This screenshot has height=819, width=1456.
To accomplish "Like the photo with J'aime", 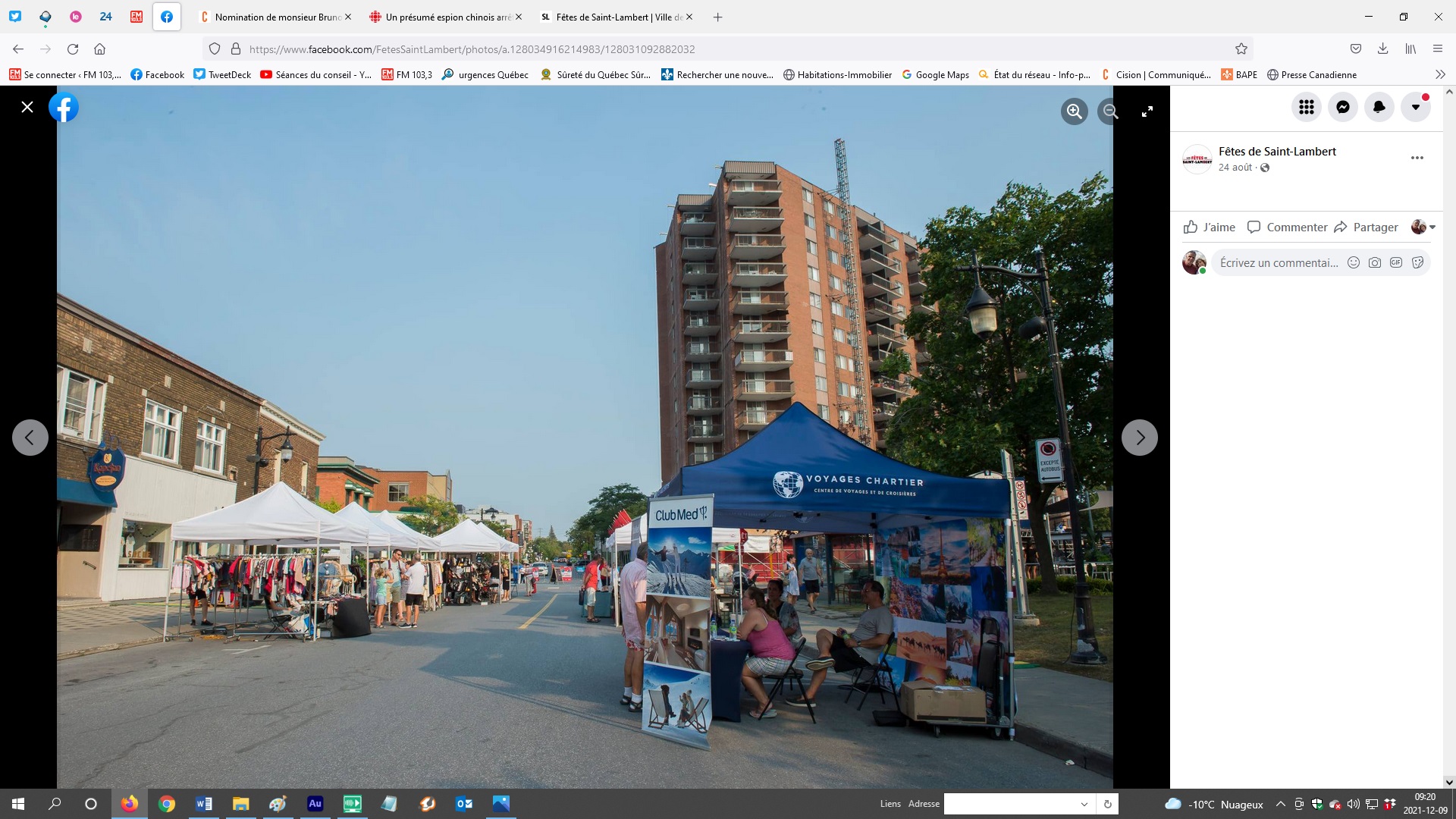I will (x=1210, y=227).
